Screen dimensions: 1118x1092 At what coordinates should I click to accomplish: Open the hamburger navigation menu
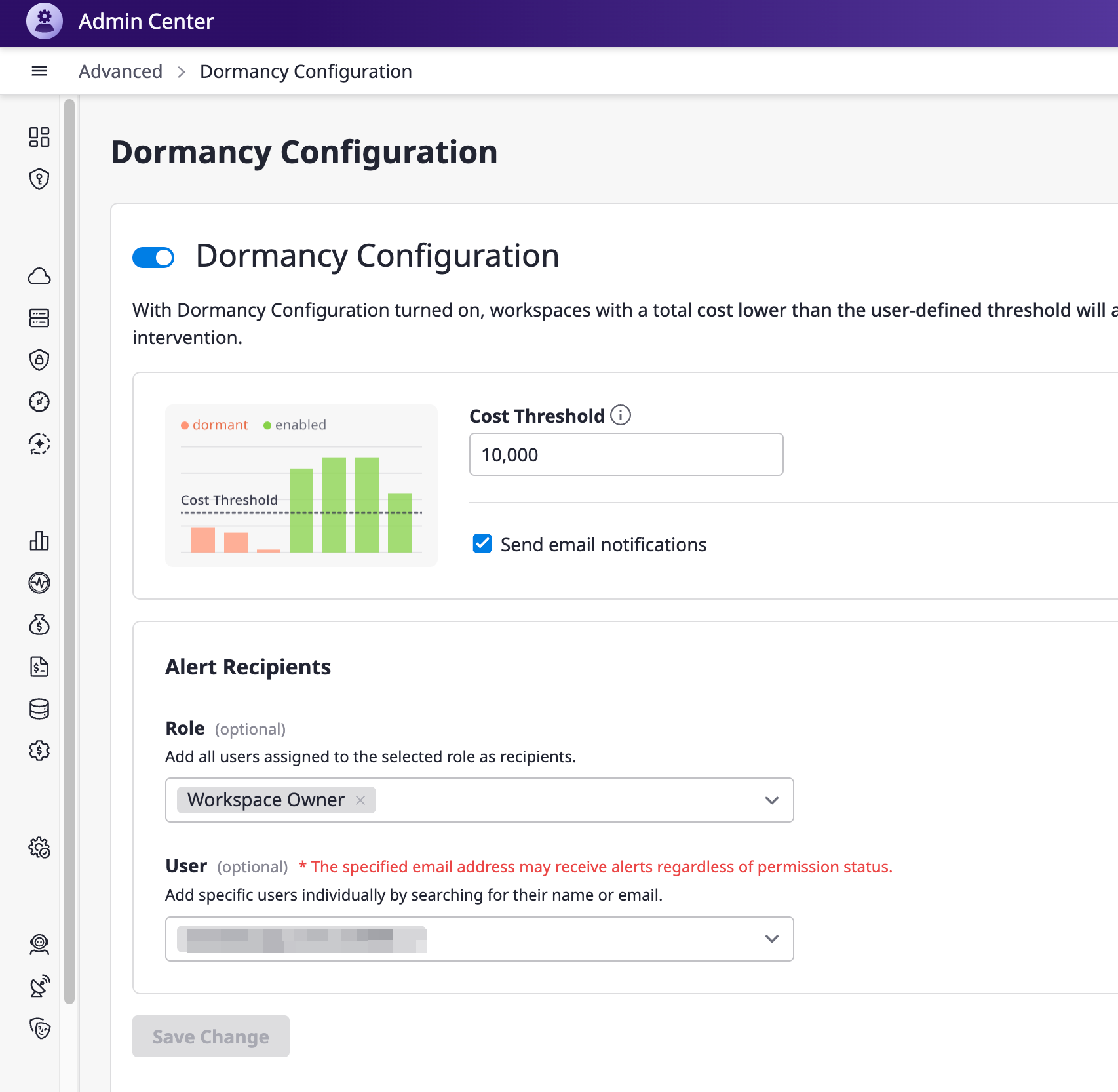[39, 71]
